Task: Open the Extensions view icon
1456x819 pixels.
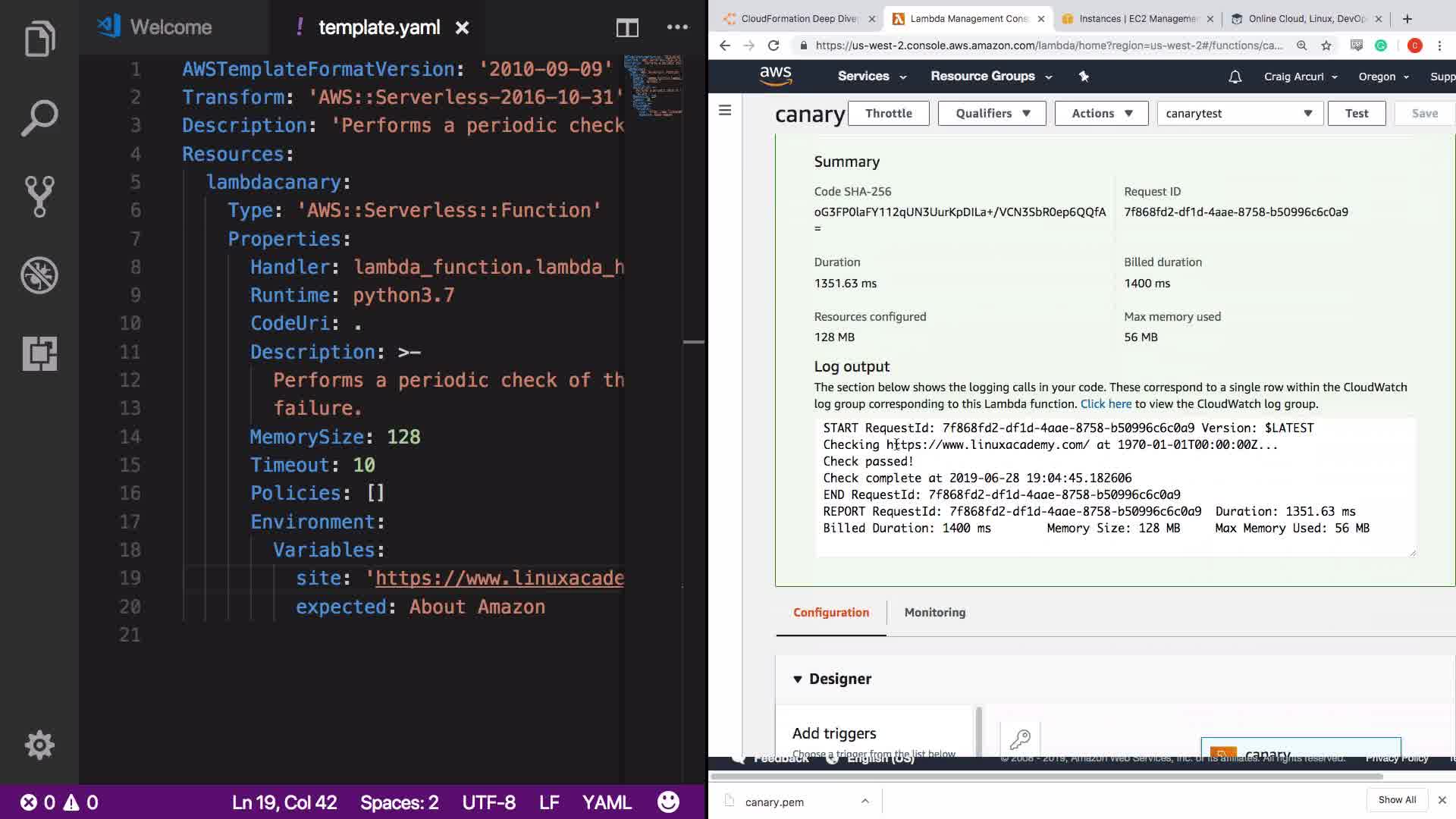Action: pos(39,353)
